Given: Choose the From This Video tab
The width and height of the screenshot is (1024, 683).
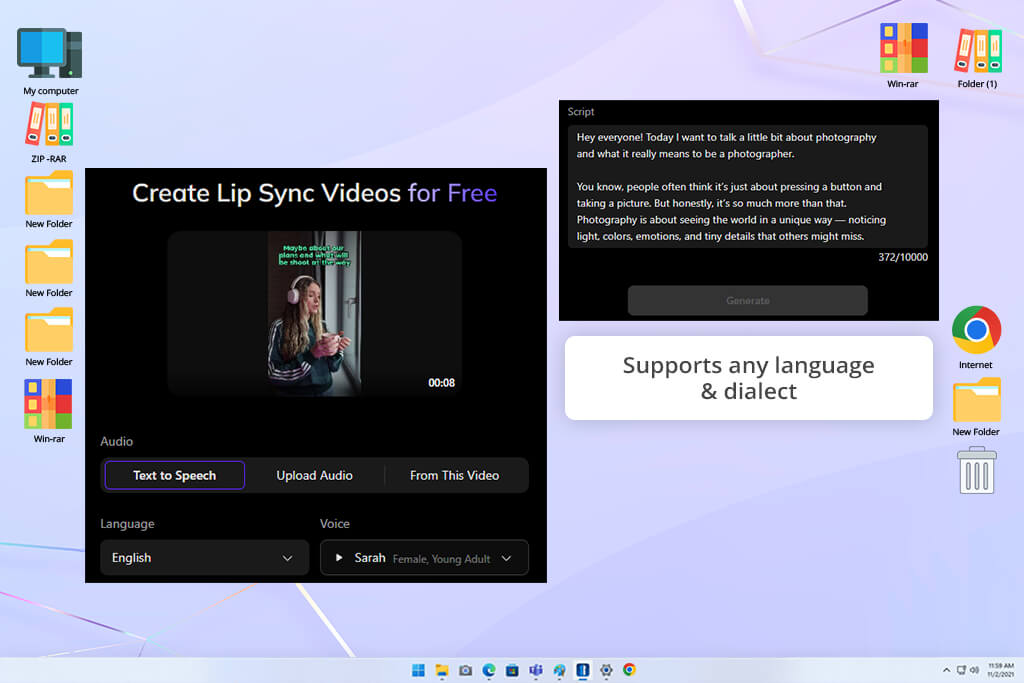Looking at the screenshot, I should tap(455, 475).
